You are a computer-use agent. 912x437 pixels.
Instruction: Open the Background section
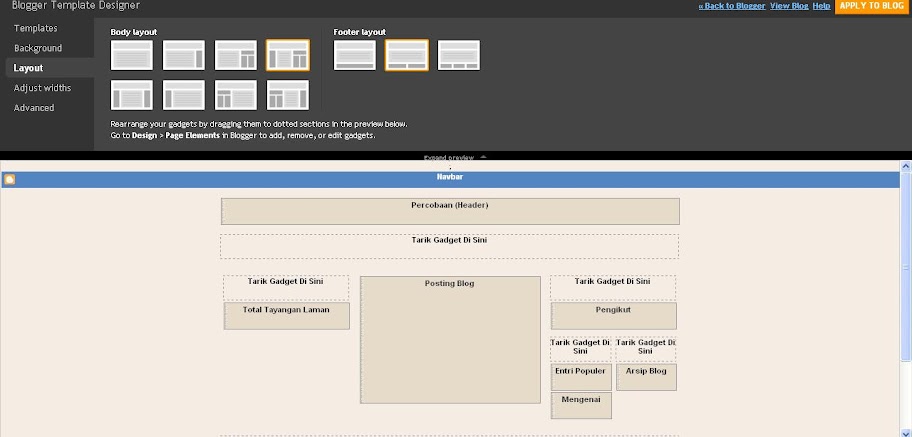tap(38, 48)
